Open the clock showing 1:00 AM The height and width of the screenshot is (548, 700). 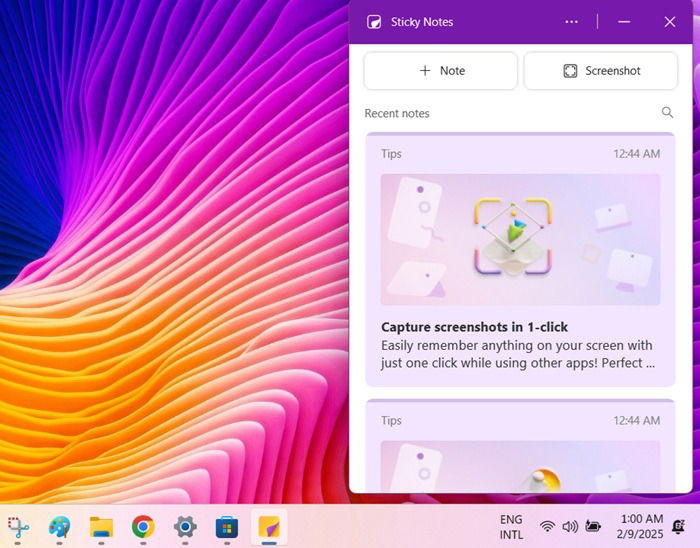(641, 527)
